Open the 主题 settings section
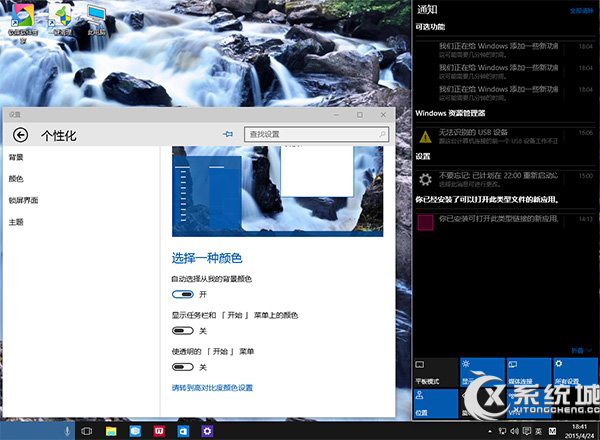Viewport: 600px width, 440px height. click(16, 222)
